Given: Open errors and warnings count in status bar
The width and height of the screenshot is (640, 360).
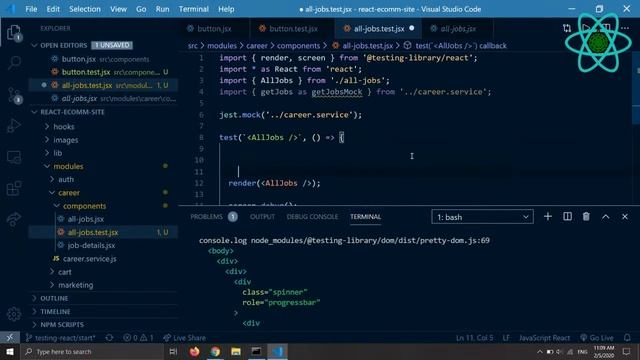Looking at the screenshot, I should pyautogui.click(x=138, y=338).
